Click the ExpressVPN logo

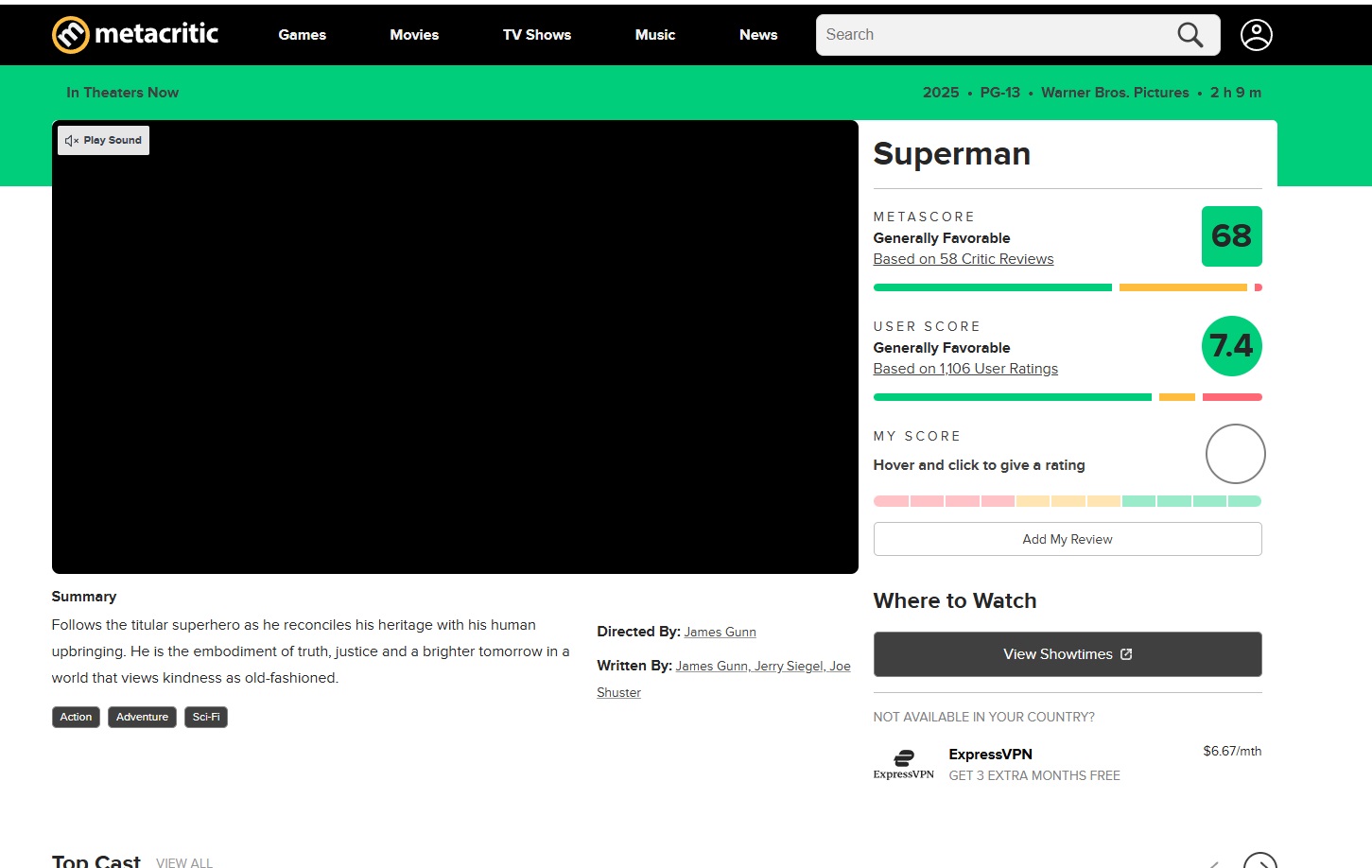(x=904, y=764)
